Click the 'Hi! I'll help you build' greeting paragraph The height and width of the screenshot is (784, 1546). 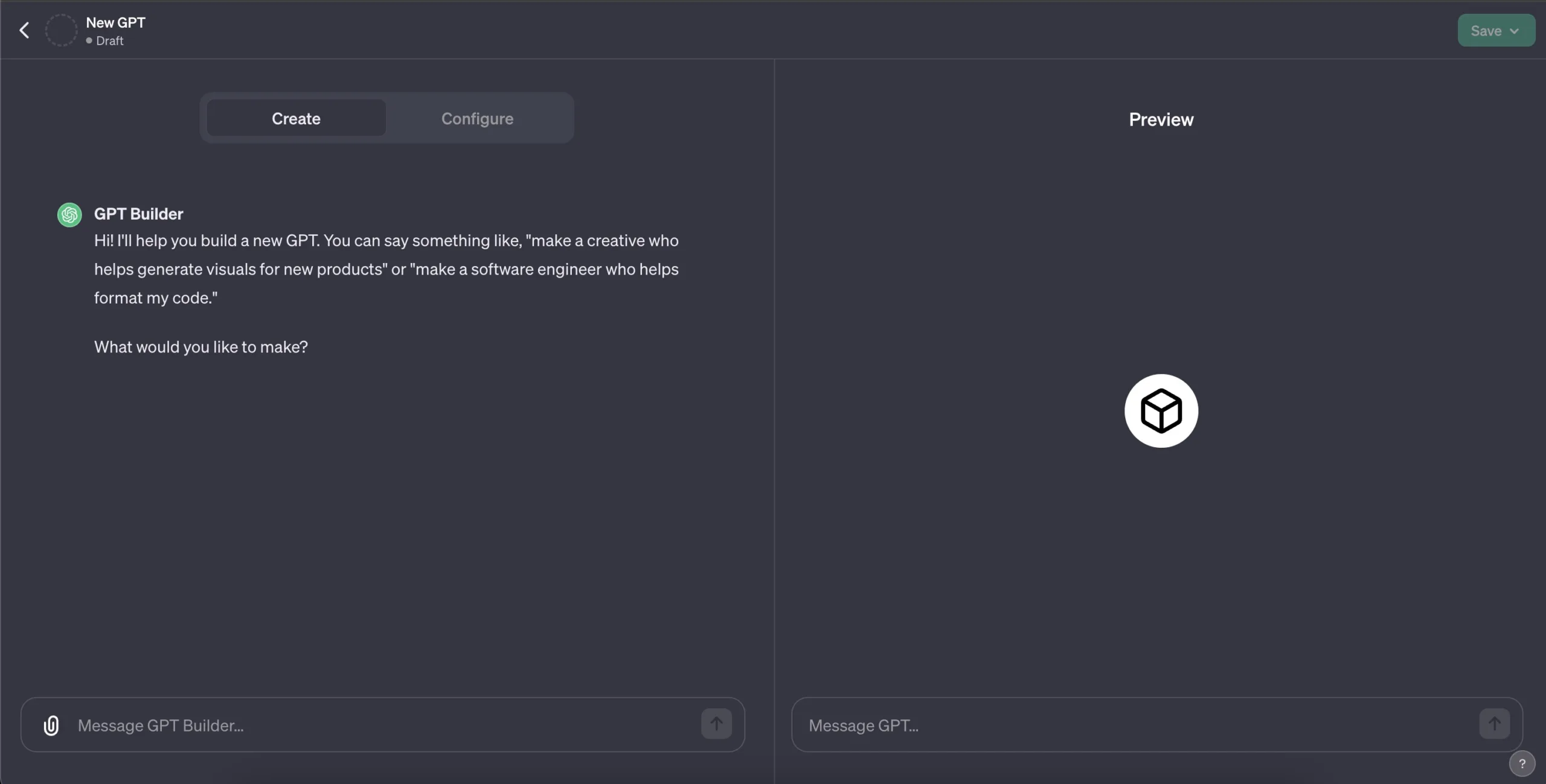point(386,269)
